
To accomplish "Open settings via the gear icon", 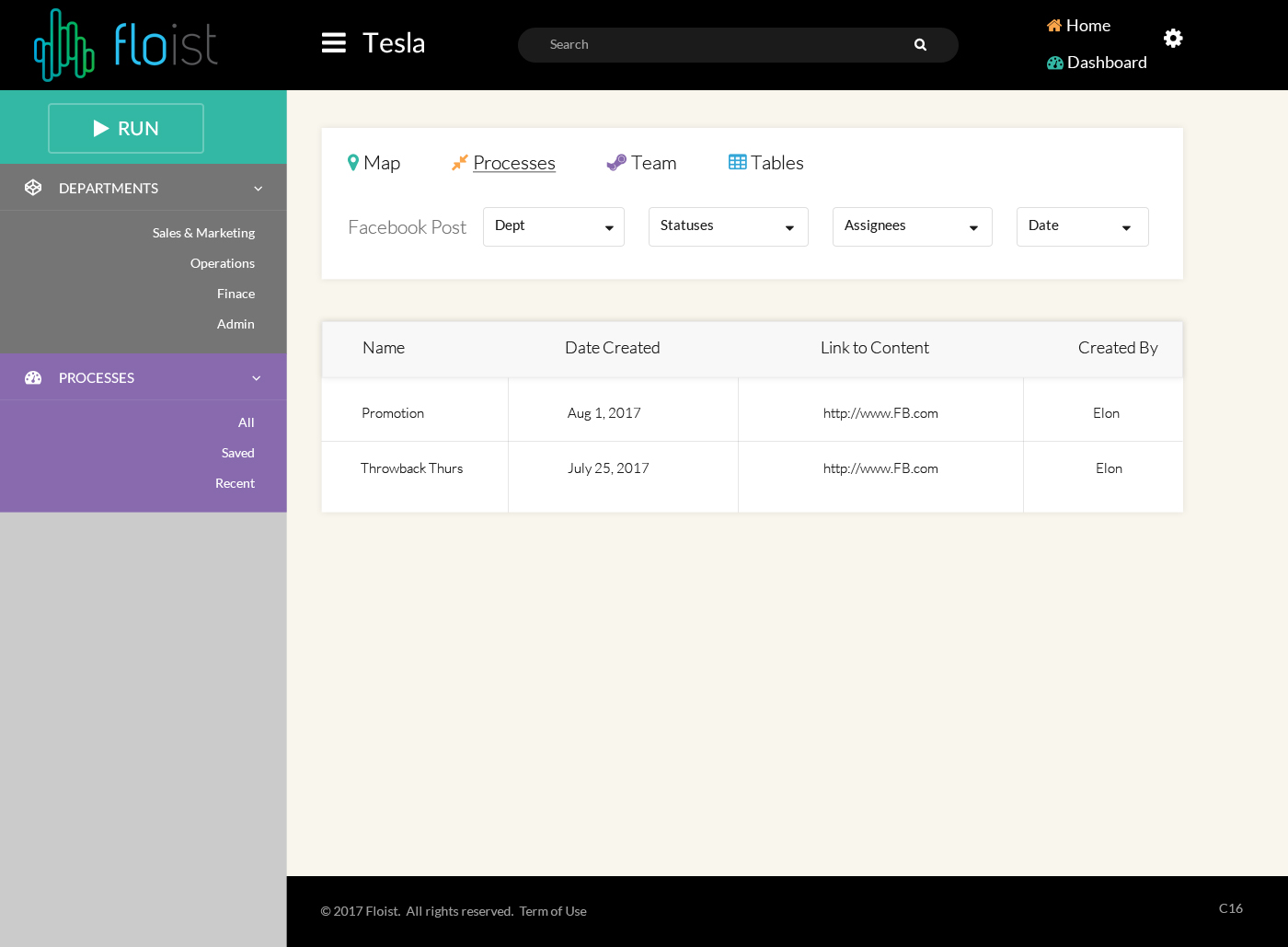I will tap(1173, 38).
